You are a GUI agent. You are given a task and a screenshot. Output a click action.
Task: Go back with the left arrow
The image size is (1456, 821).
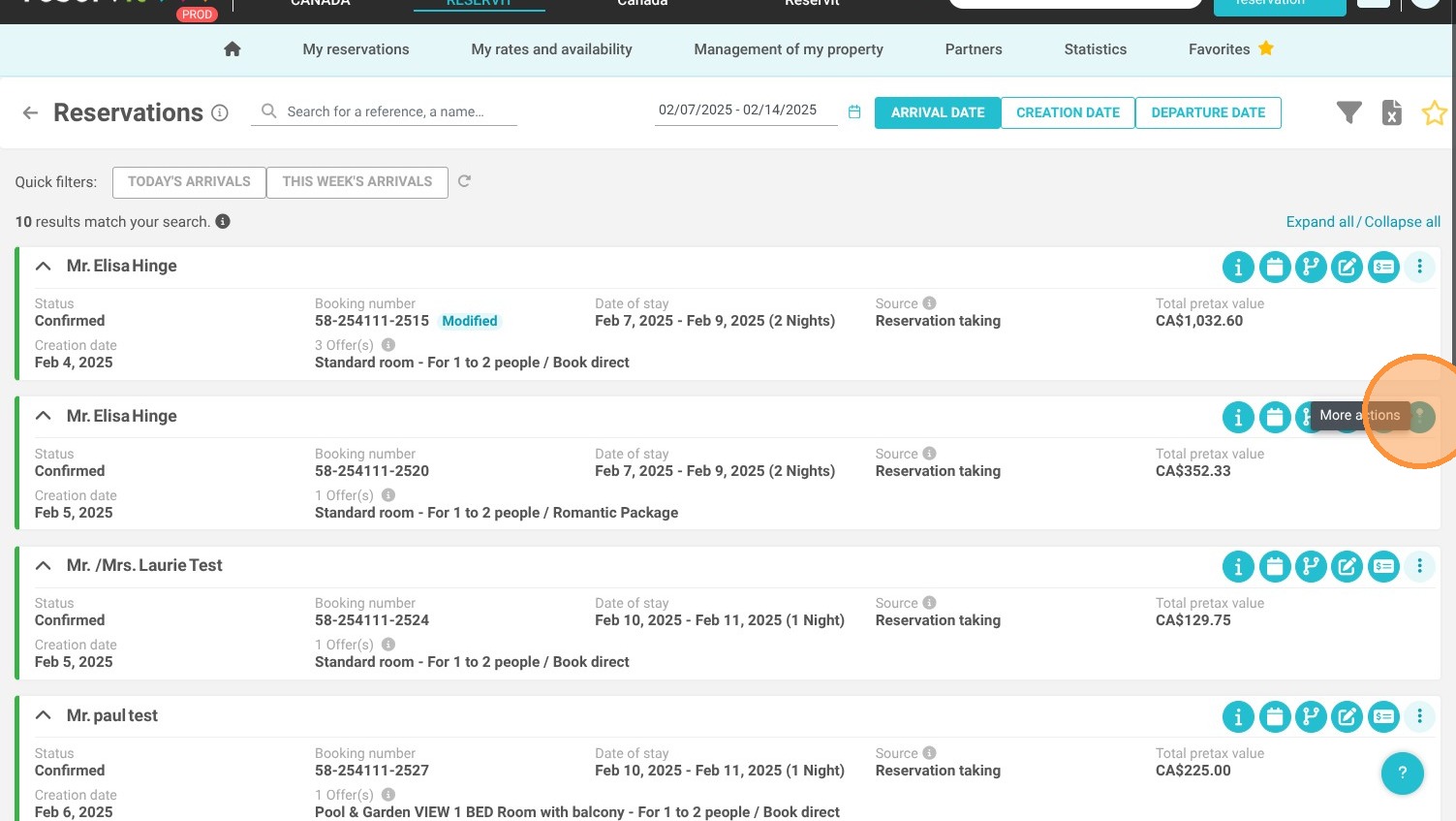click(x=30, y=112)
